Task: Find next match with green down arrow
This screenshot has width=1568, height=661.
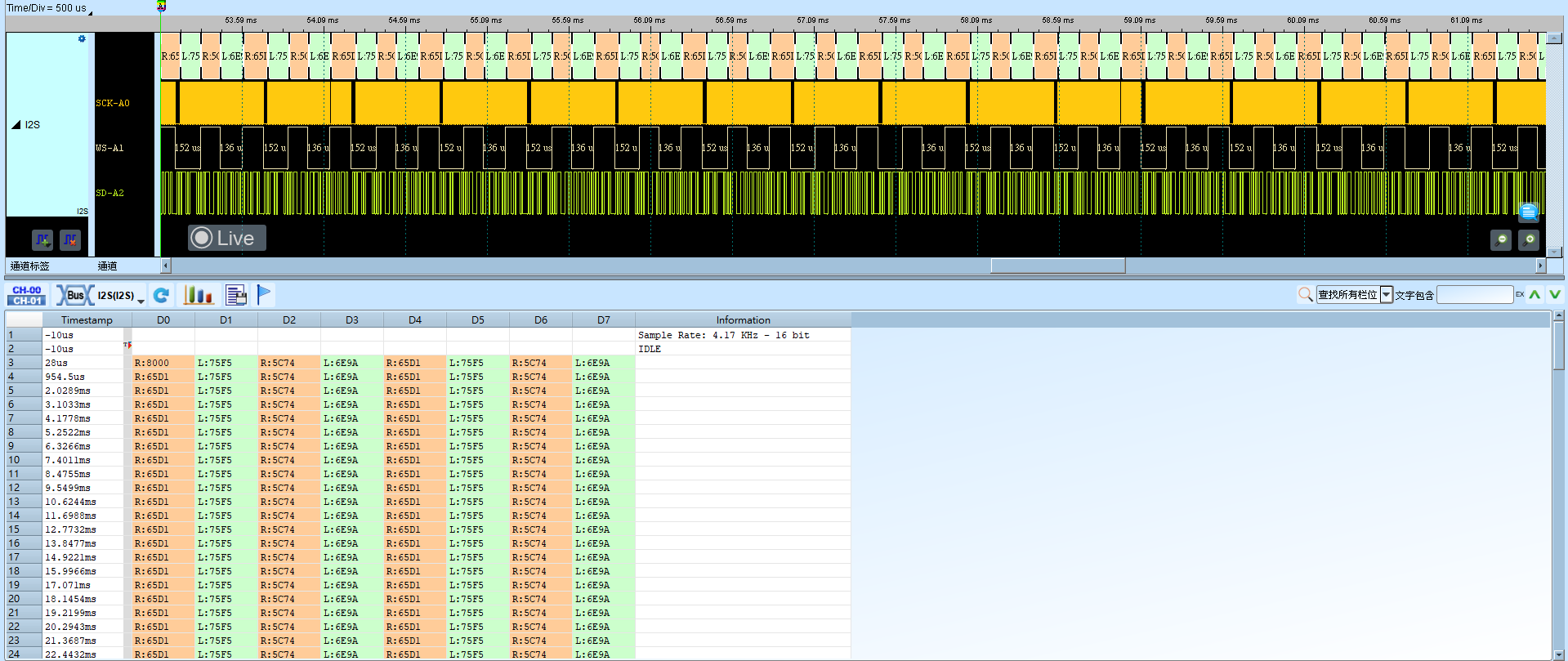Action: (1555, 295)
